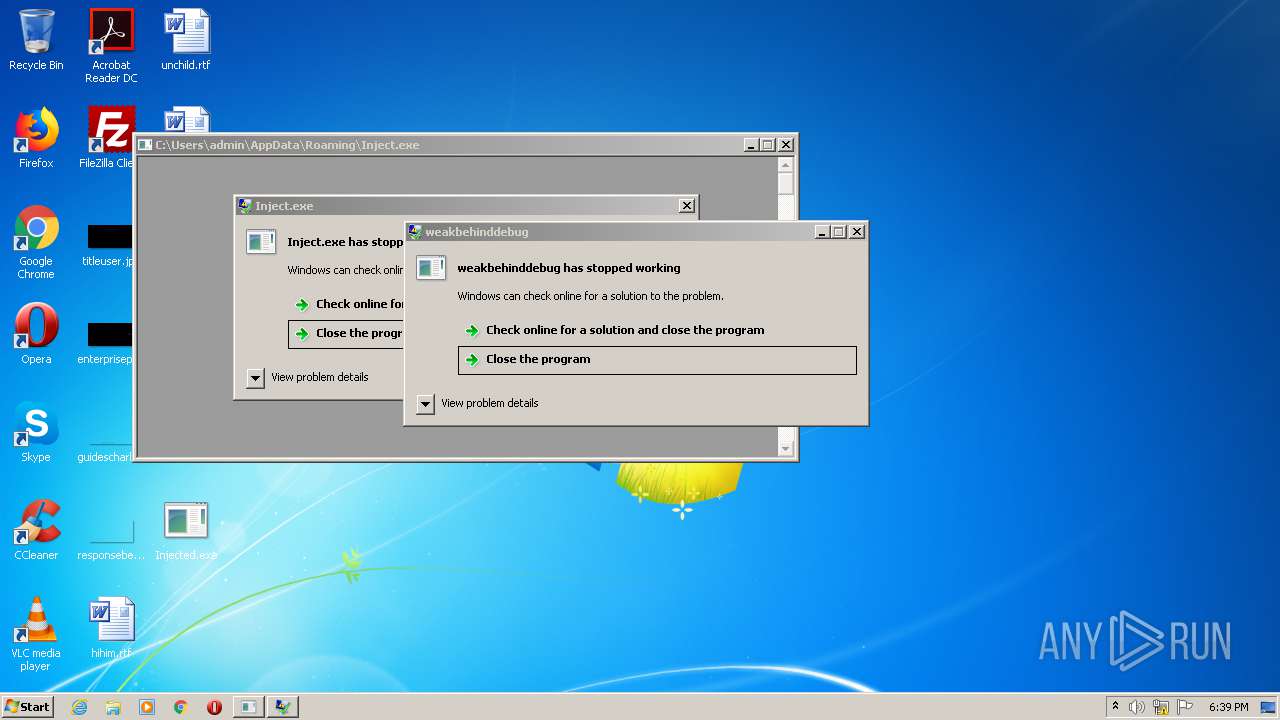Image resolution: width=1280 pixels, height=720 pixels.
Task: Minimize the Inject.exe console window
Action: [751, 145]
